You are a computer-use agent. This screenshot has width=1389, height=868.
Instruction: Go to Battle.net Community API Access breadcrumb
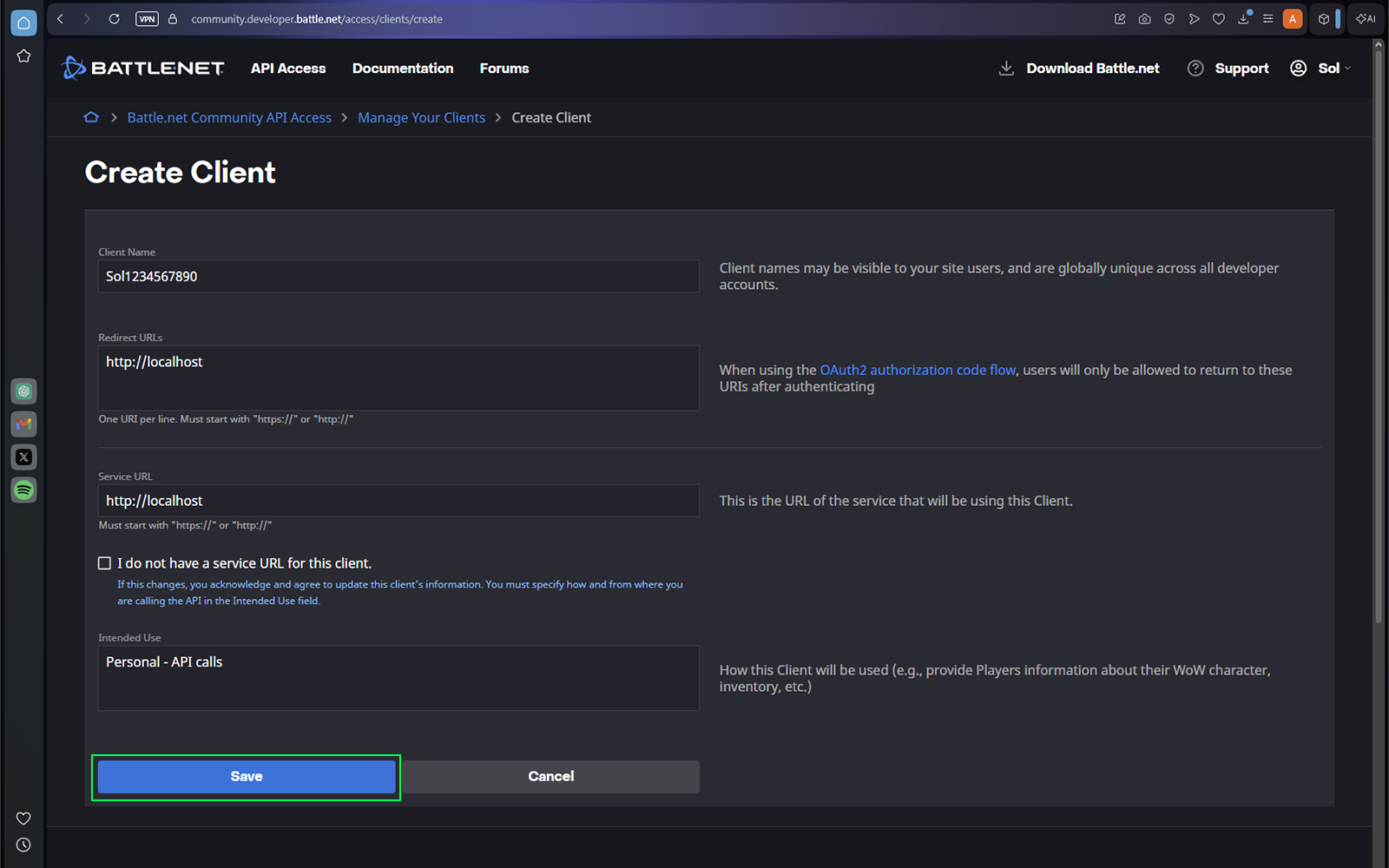[229, 117]
